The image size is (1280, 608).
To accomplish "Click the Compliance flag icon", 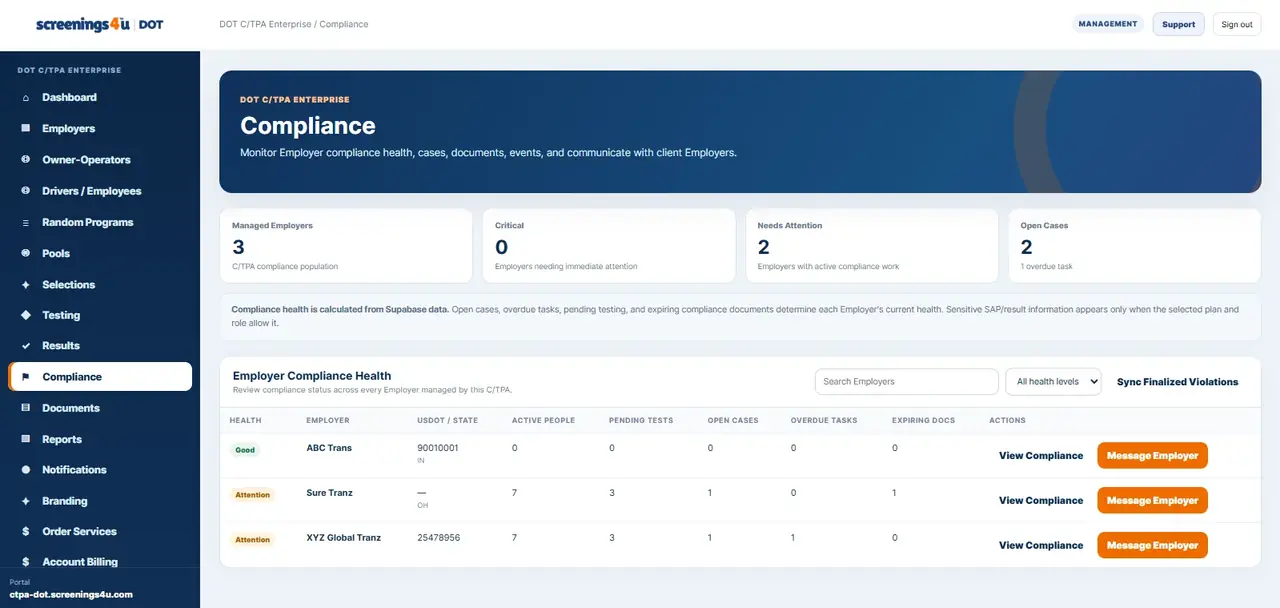I will coord(25,377).
